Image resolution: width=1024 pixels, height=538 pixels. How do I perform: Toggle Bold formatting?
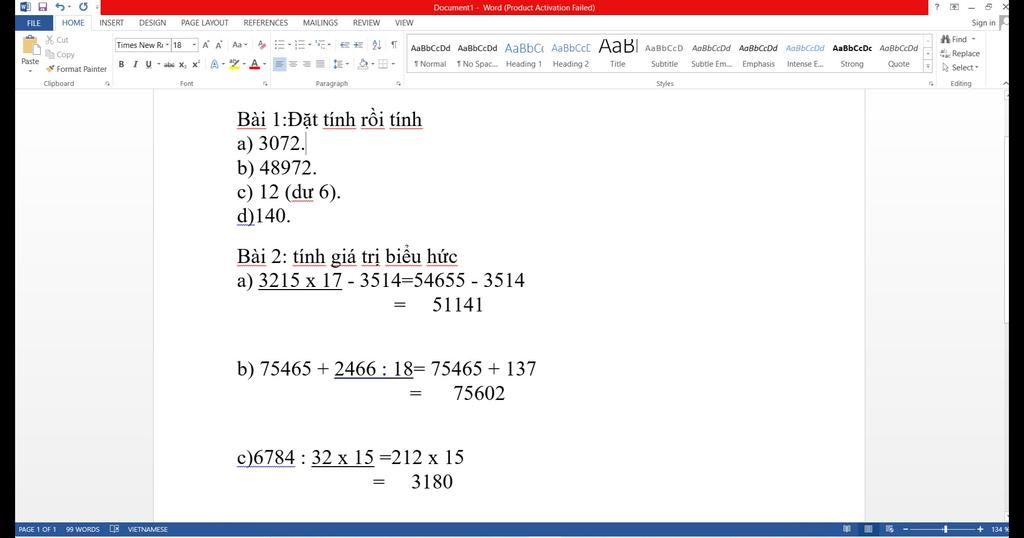[121, 64]
